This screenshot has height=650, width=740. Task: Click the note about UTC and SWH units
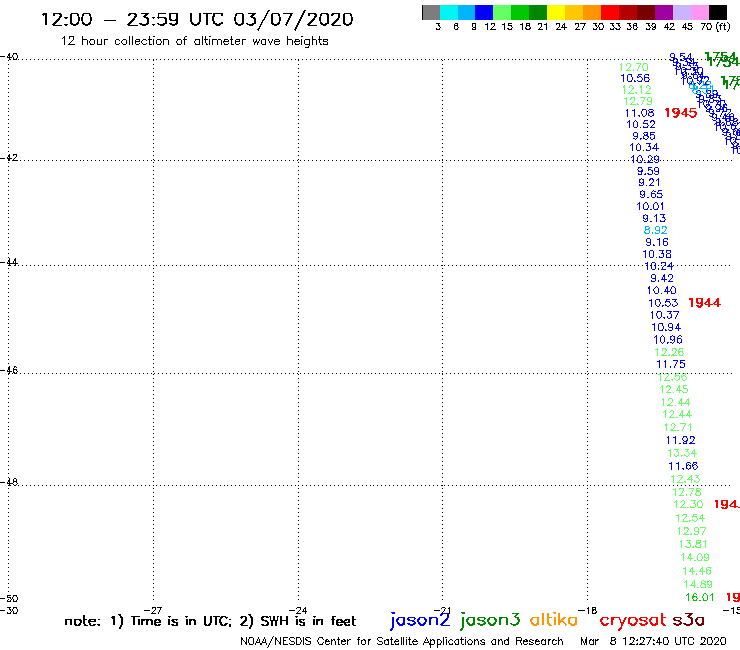(x=210, y=621)
